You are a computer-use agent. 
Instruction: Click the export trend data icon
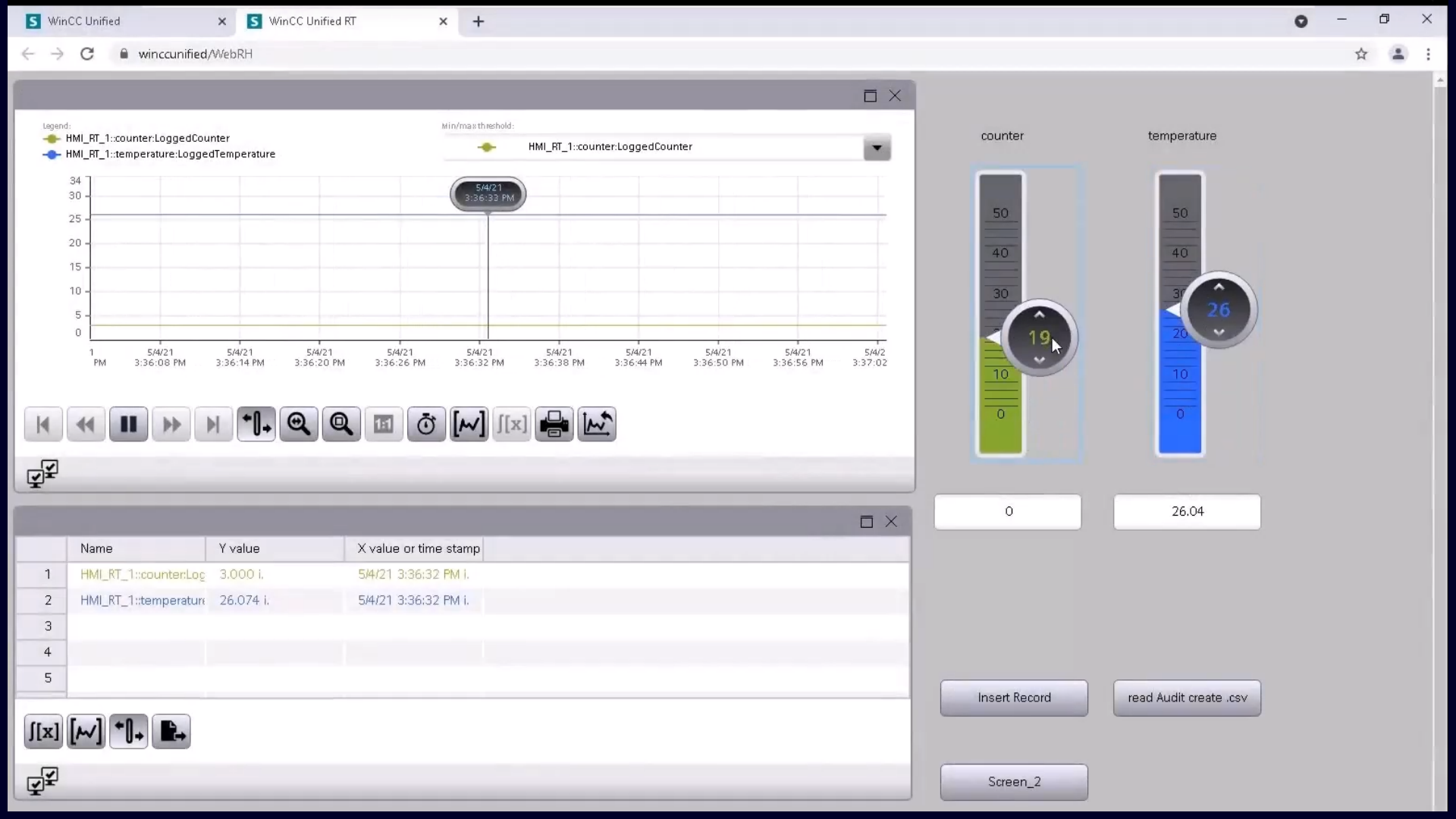point(597,425)
